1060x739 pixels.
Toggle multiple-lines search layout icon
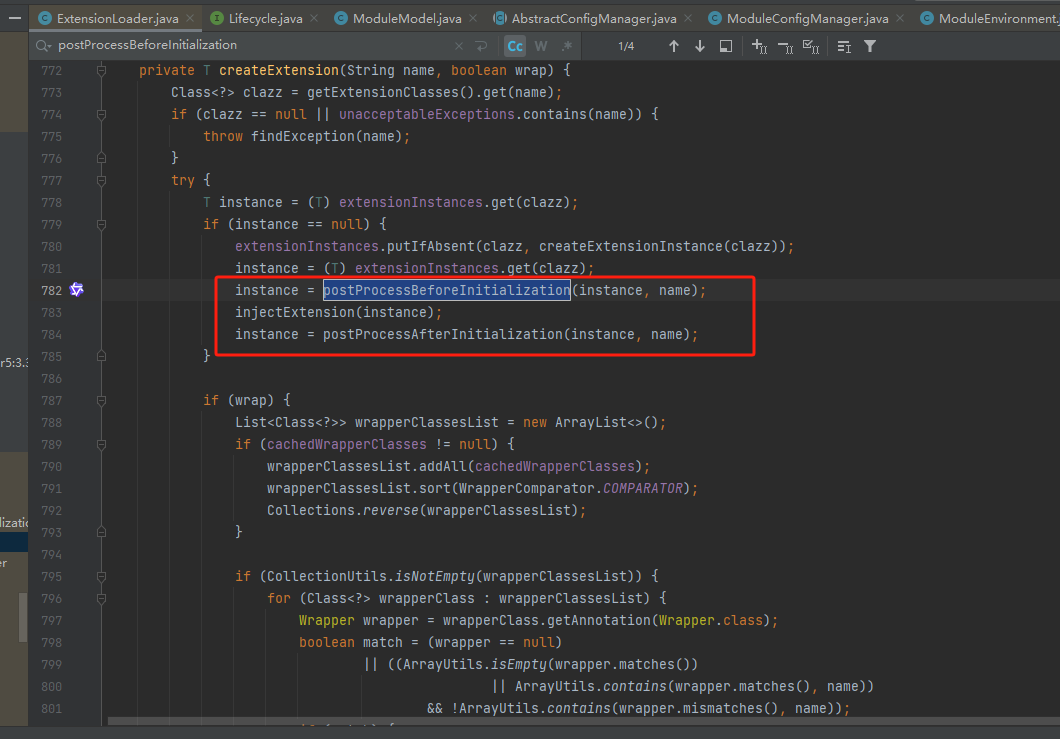point(844,46)
